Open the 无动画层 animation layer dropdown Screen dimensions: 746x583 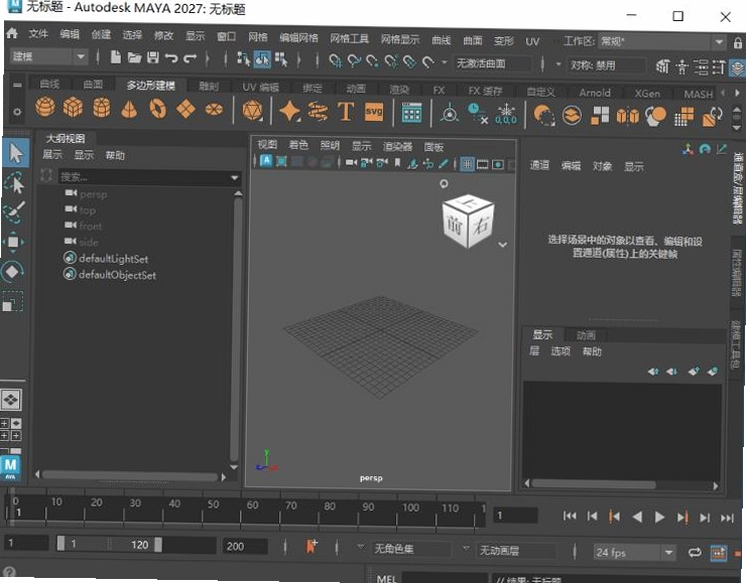pyautogui.click(x=518, y=551)
